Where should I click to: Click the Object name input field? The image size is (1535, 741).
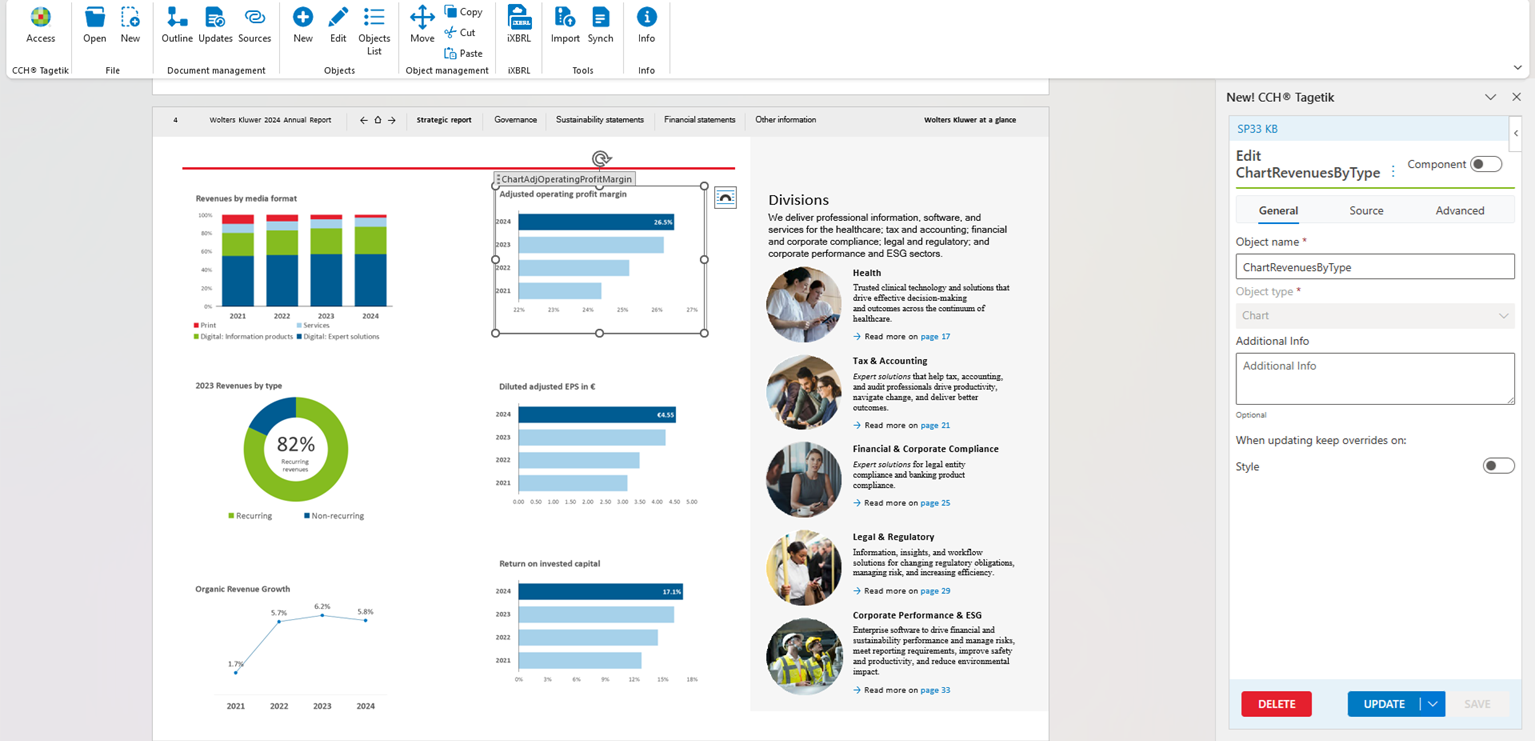(1375, 267)
